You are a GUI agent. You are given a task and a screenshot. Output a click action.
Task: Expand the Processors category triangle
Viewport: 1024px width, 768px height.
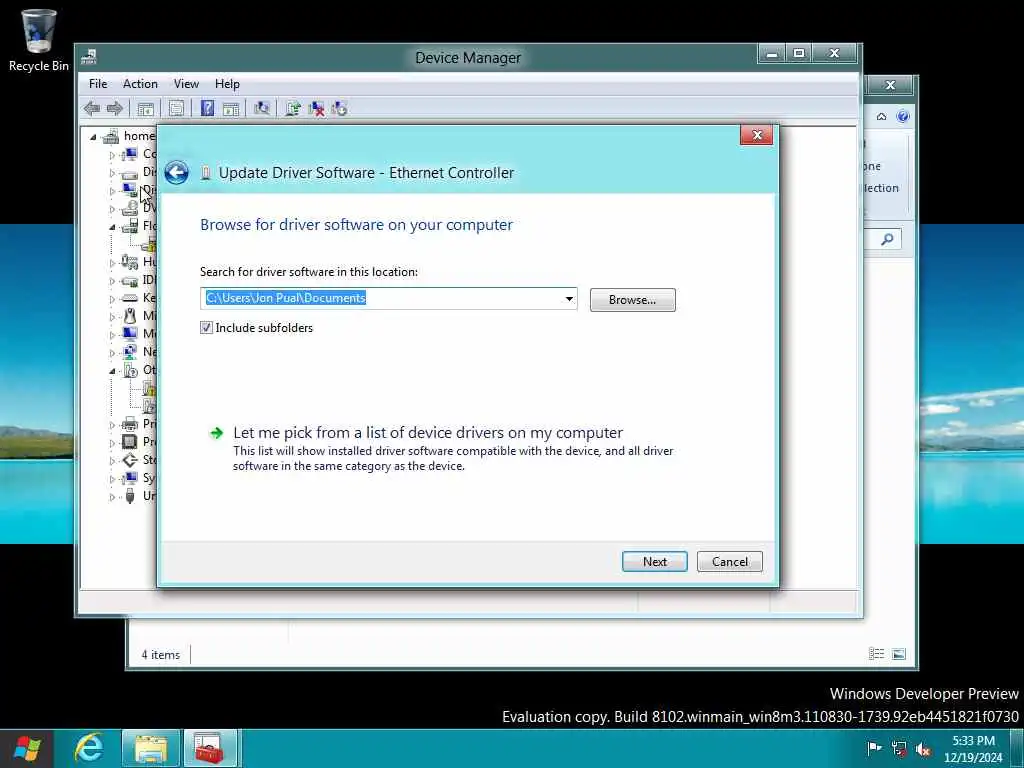(112, 443)
